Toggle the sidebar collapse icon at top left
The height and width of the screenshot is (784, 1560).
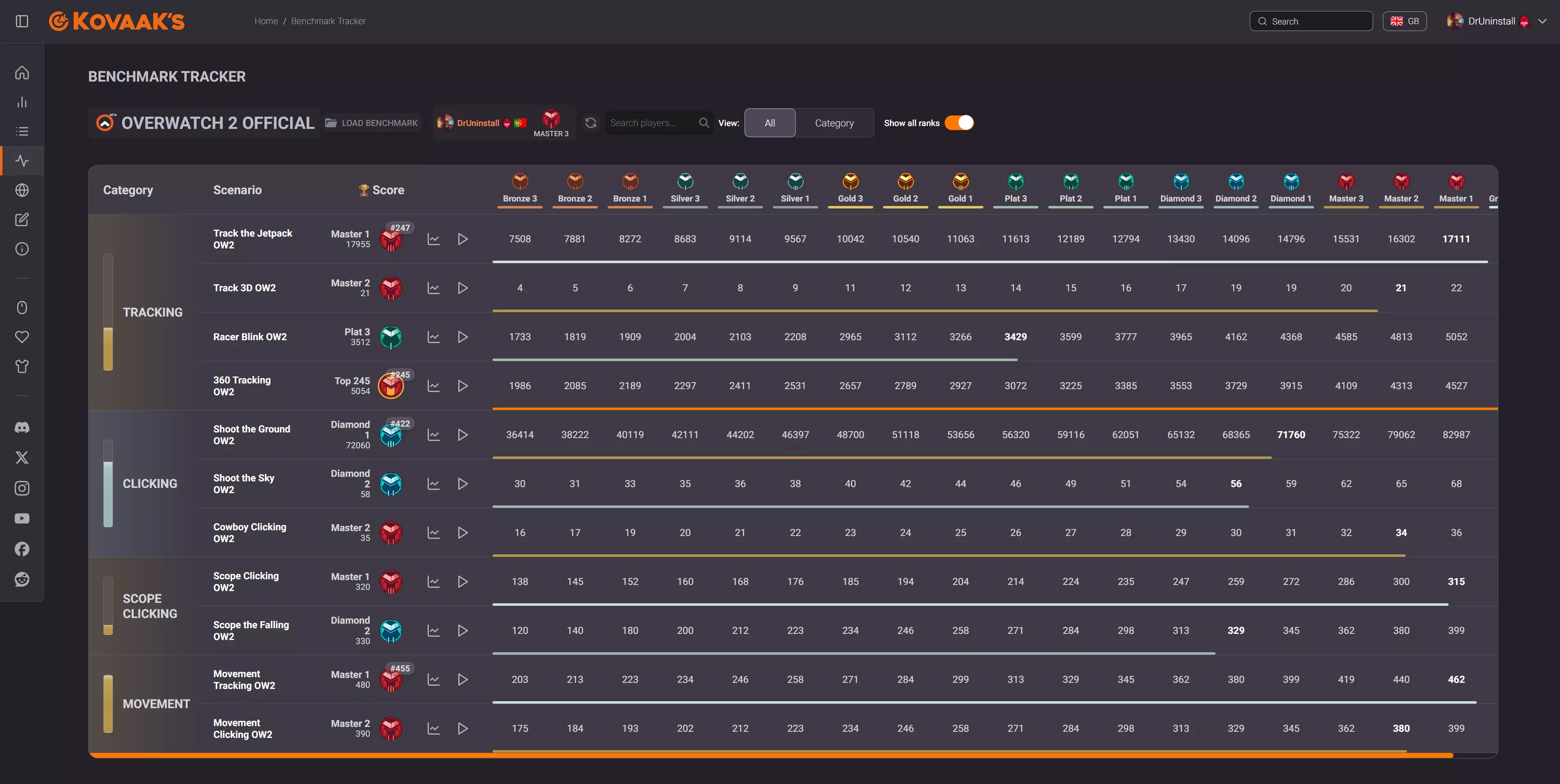pos(22,21)
